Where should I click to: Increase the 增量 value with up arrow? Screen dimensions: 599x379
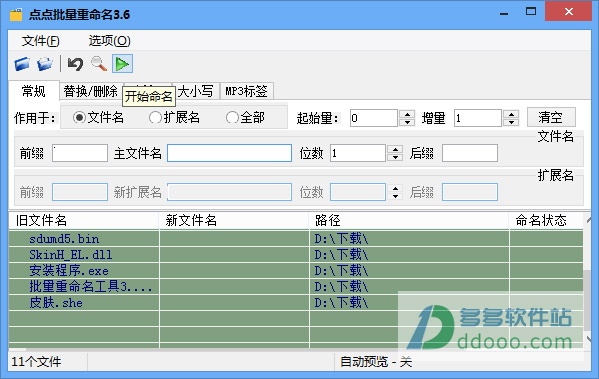coord(511,114)
